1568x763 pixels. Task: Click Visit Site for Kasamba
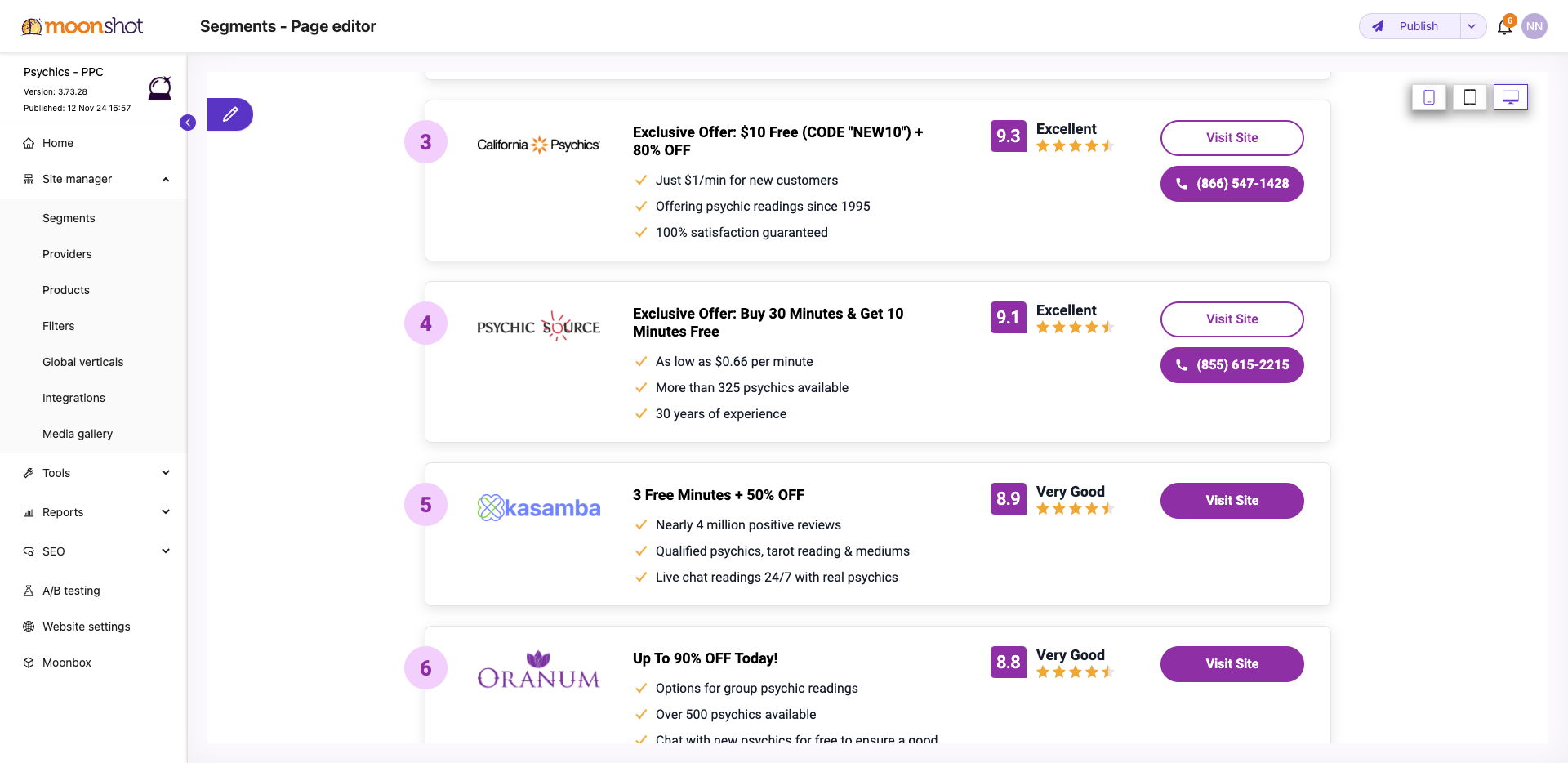(x=1232, y=501)
